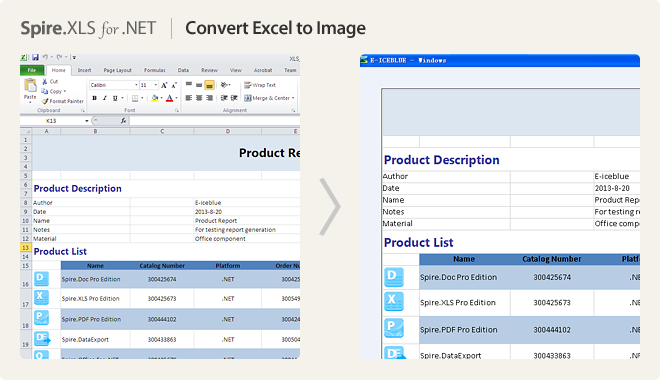Image resolution: width=660 pixels, height=380 pixels.
Task: Click the insert function fx icon
Action: point(123,121)
